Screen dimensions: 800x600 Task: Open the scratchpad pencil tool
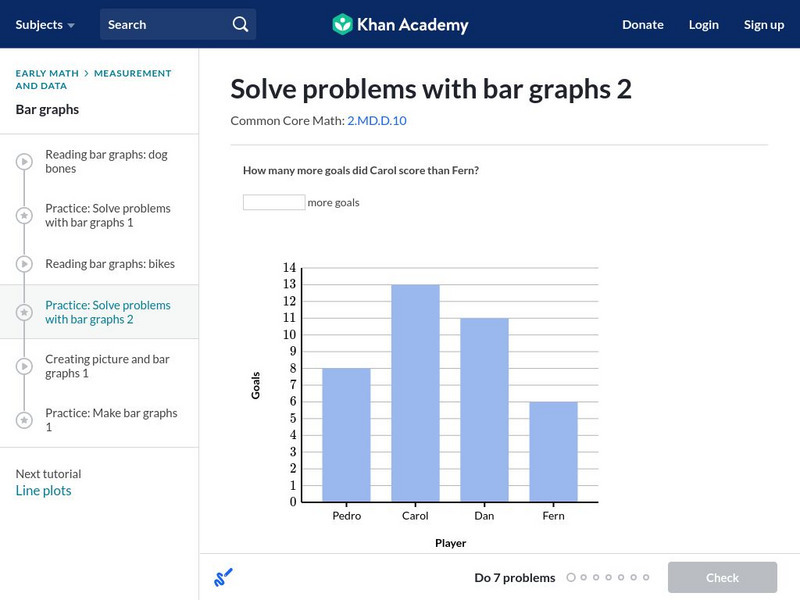223,577
